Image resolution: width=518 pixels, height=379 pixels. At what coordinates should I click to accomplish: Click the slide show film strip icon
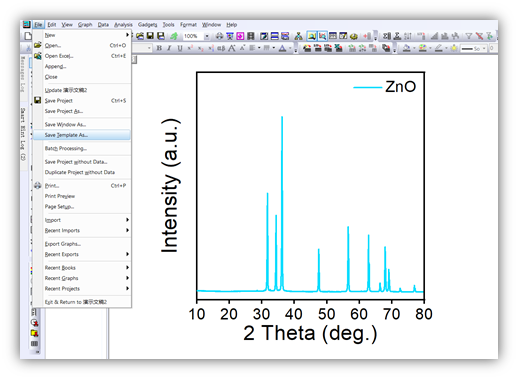point(251,36)
